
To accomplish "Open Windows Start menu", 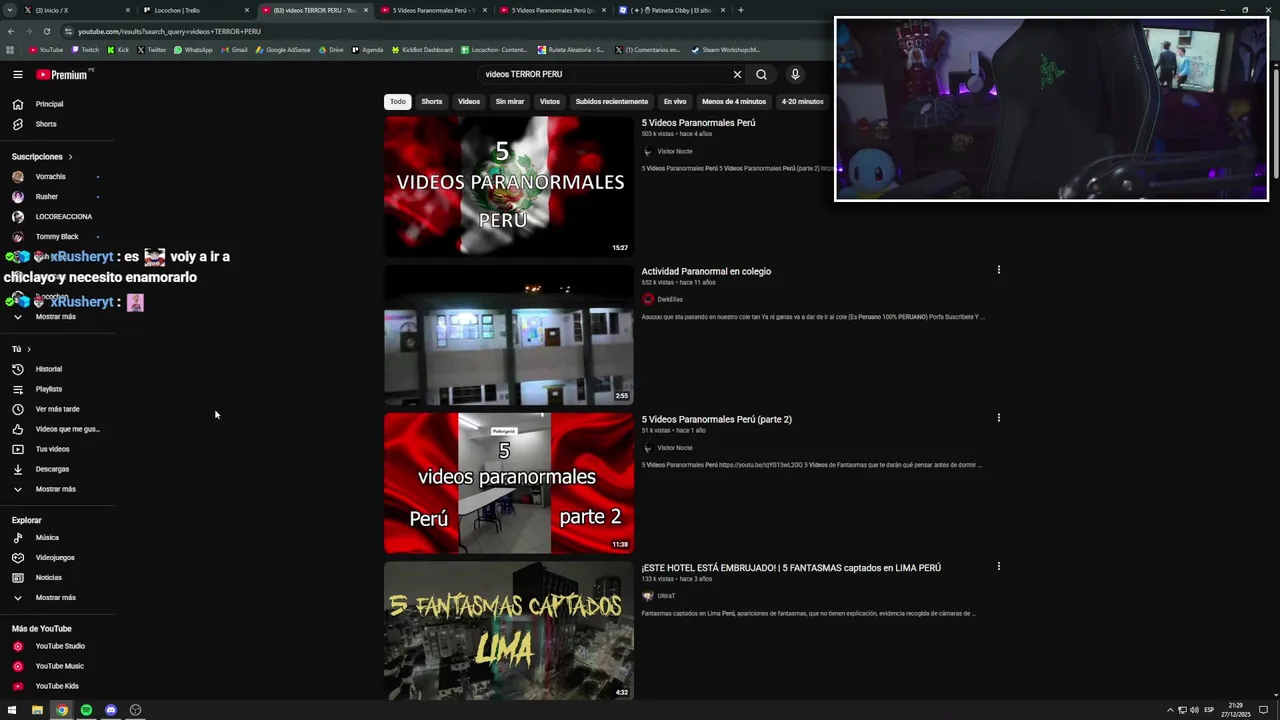I will 12,710.
